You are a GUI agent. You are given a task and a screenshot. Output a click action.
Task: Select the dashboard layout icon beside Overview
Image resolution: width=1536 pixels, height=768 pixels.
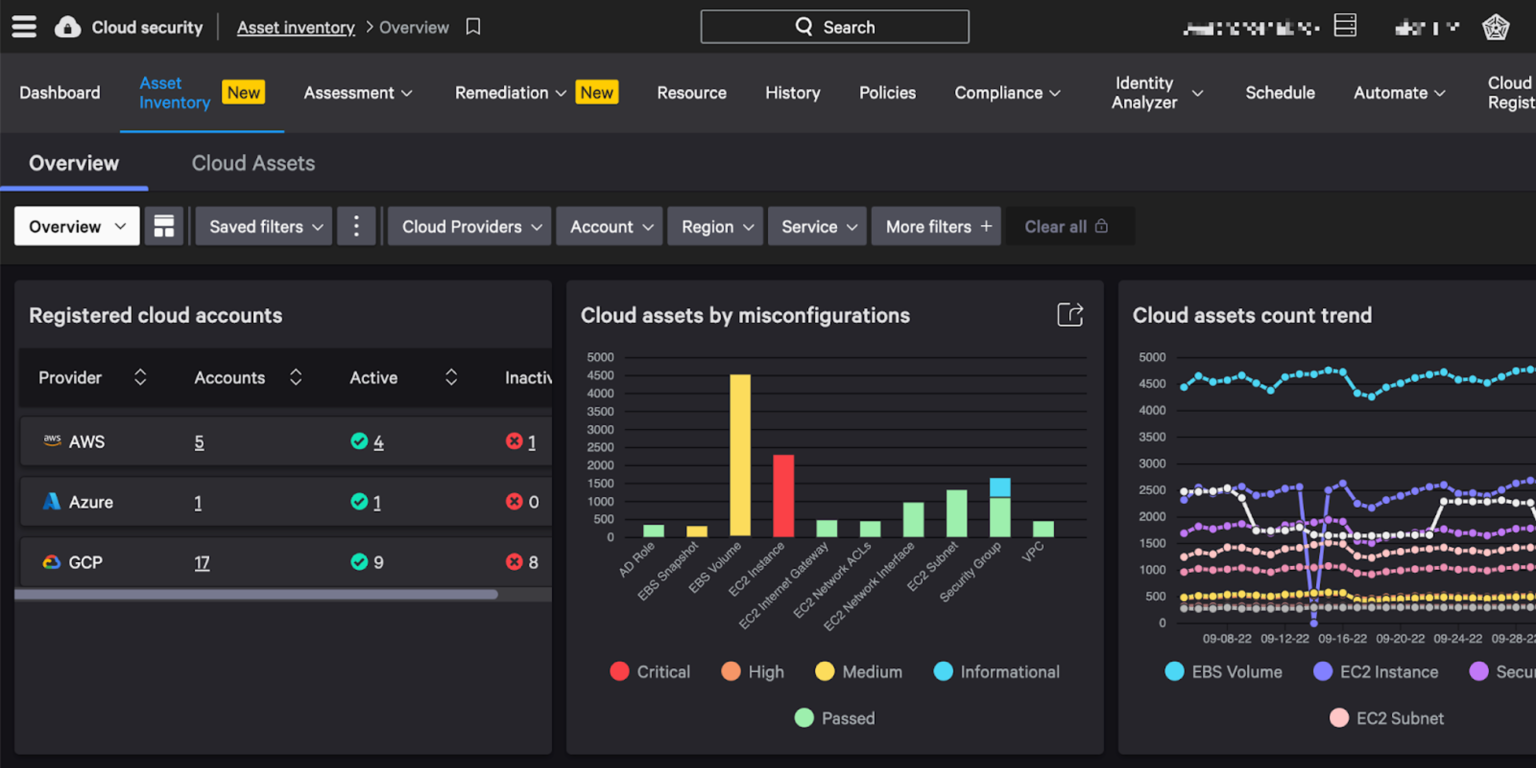pyautogui.click(x=164, y=226)
